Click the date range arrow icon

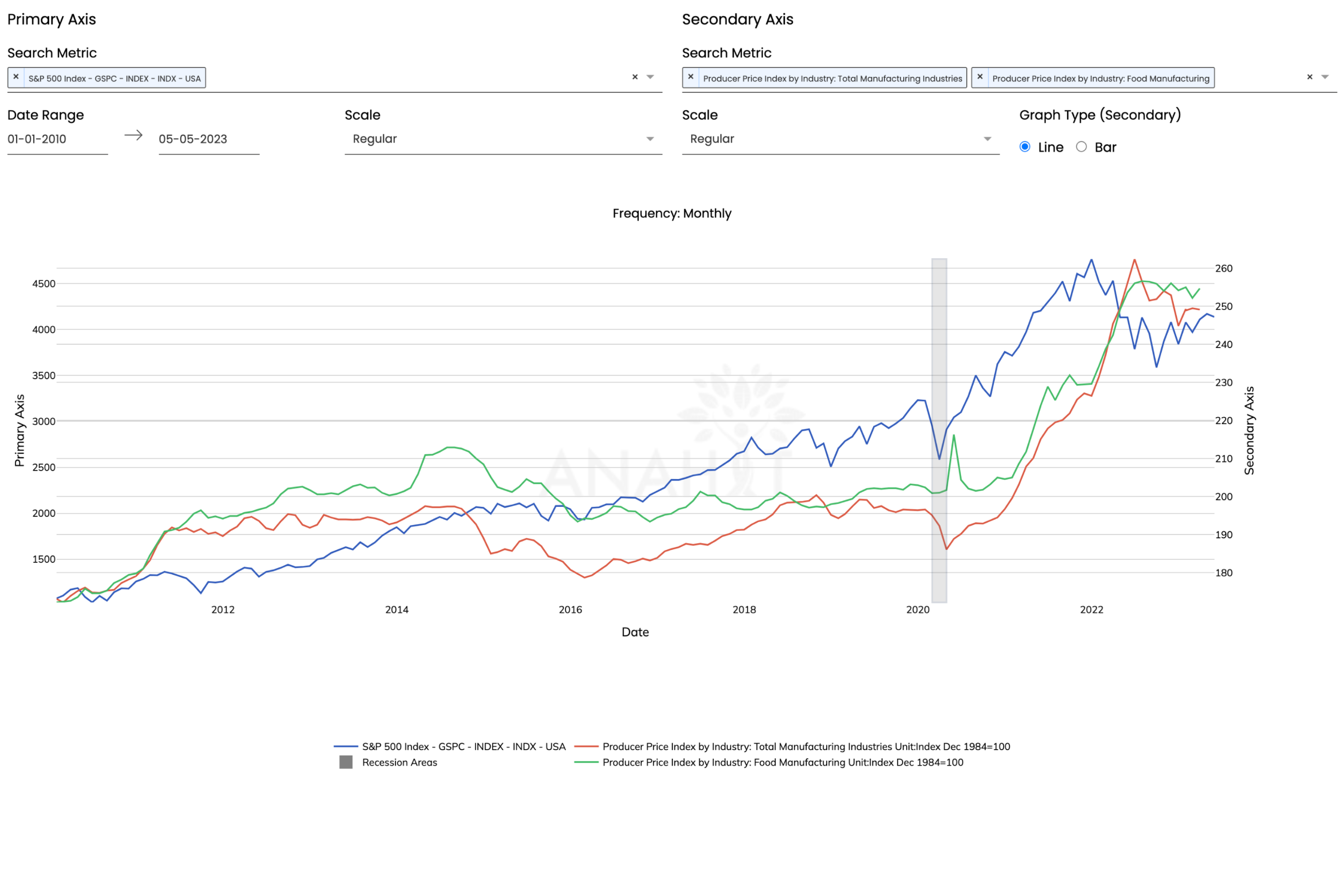pyautogui.click(x=133, y=135)
